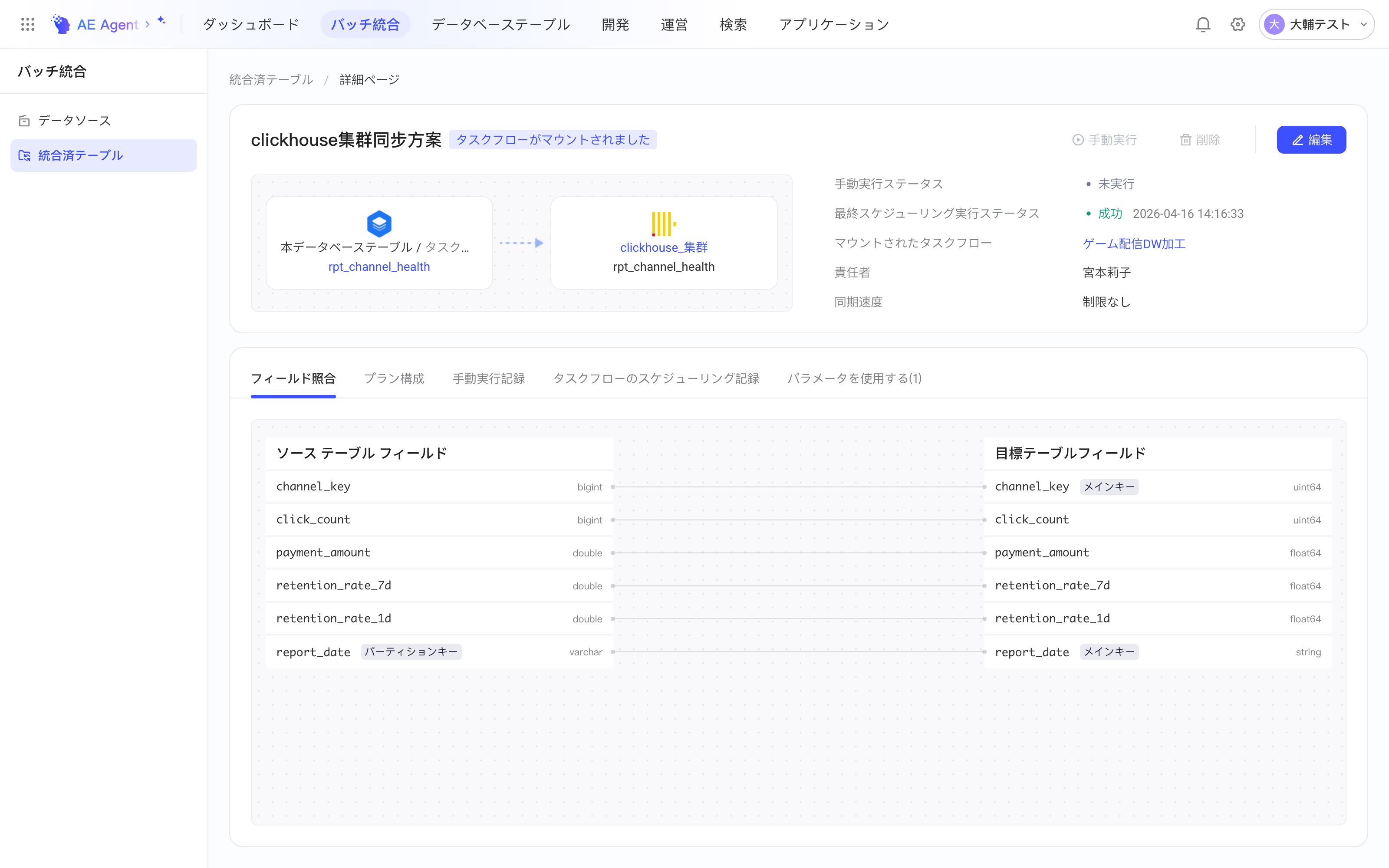Expand the chevron next to AE Agent
Viewport: 1389px width, 868px height.
coord(148,24)
